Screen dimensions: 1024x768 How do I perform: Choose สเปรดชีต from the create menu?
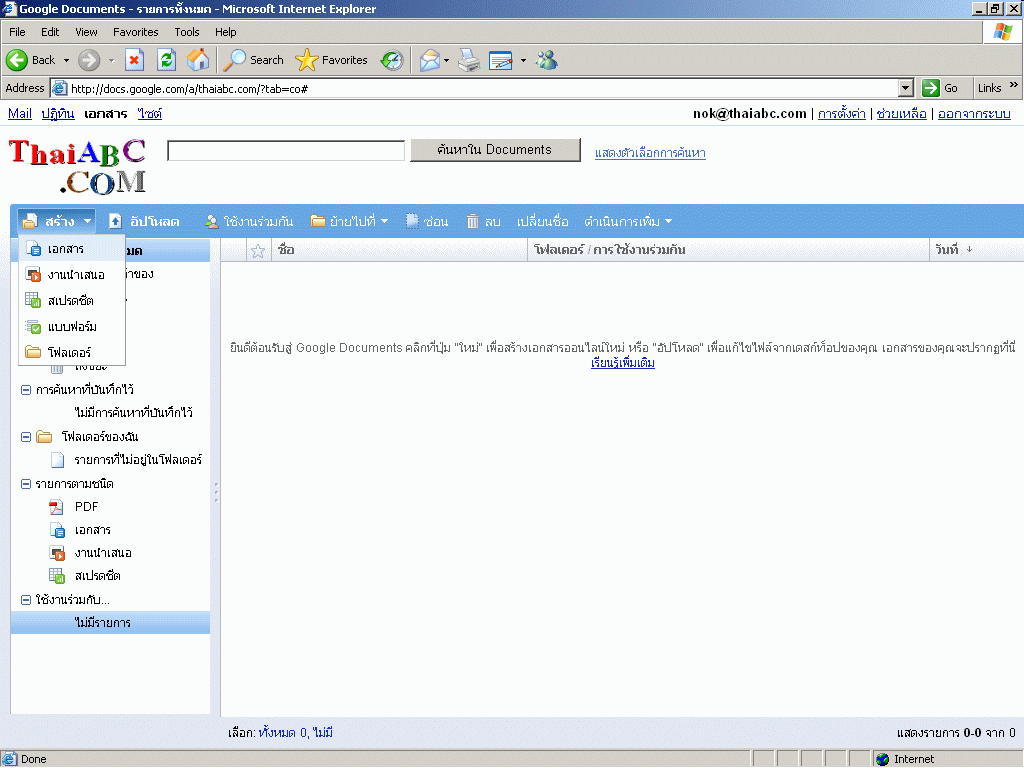click(70, 300)
